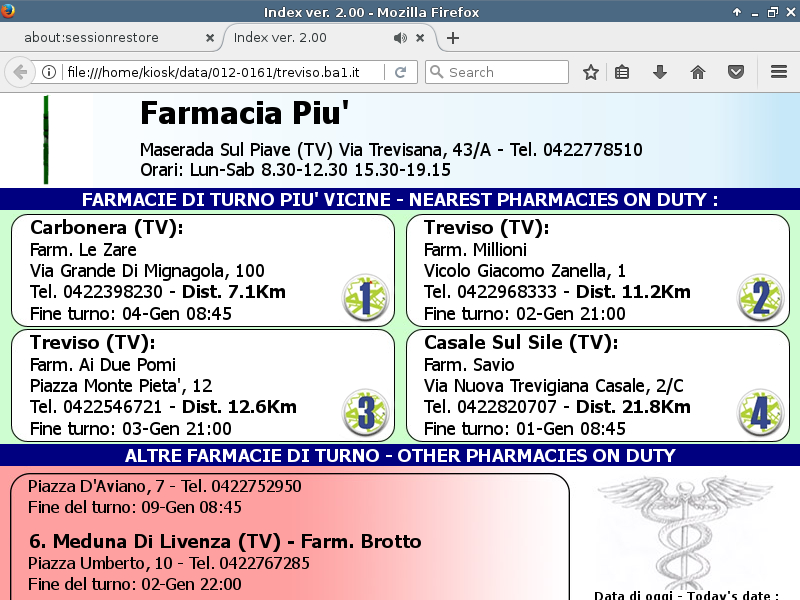Reload the current page

[400, 72]
